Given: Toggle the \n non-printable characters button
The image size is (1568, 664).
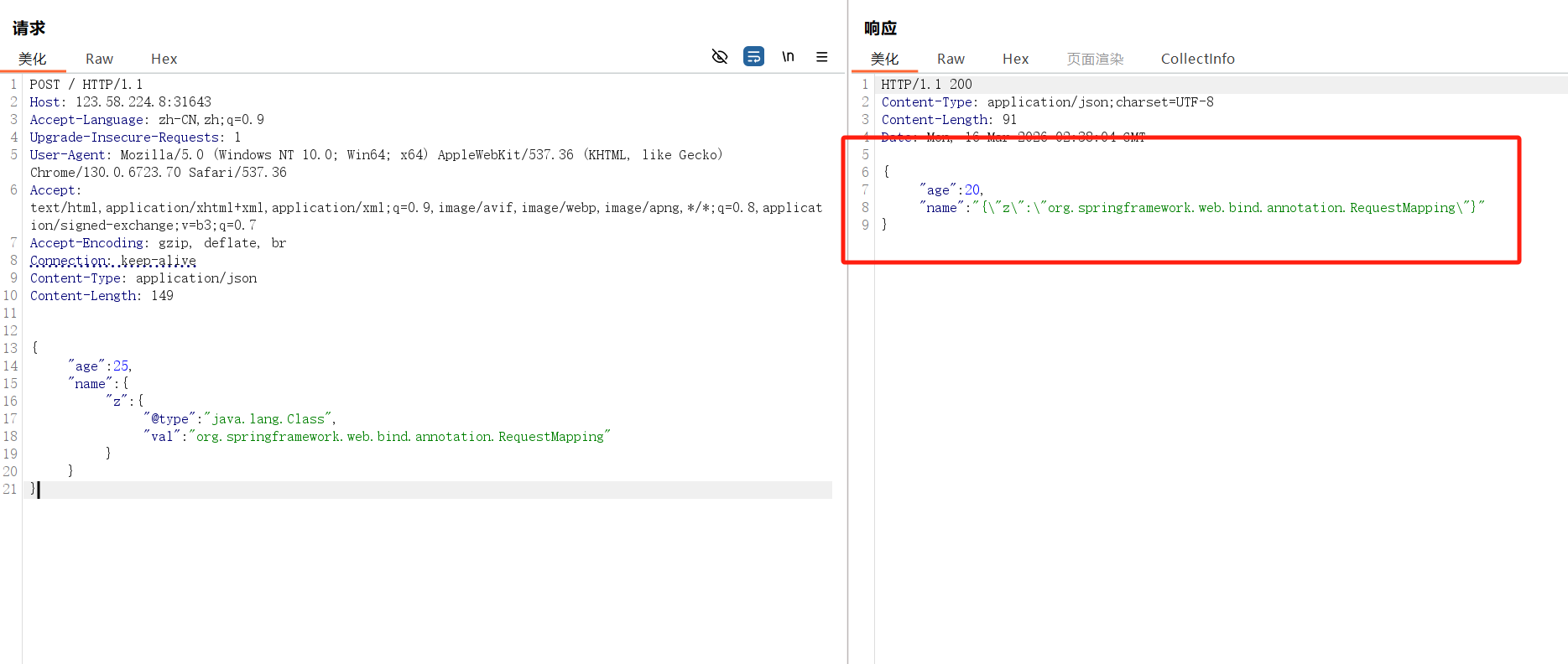Looking at the screenshot, I should 788,57.
